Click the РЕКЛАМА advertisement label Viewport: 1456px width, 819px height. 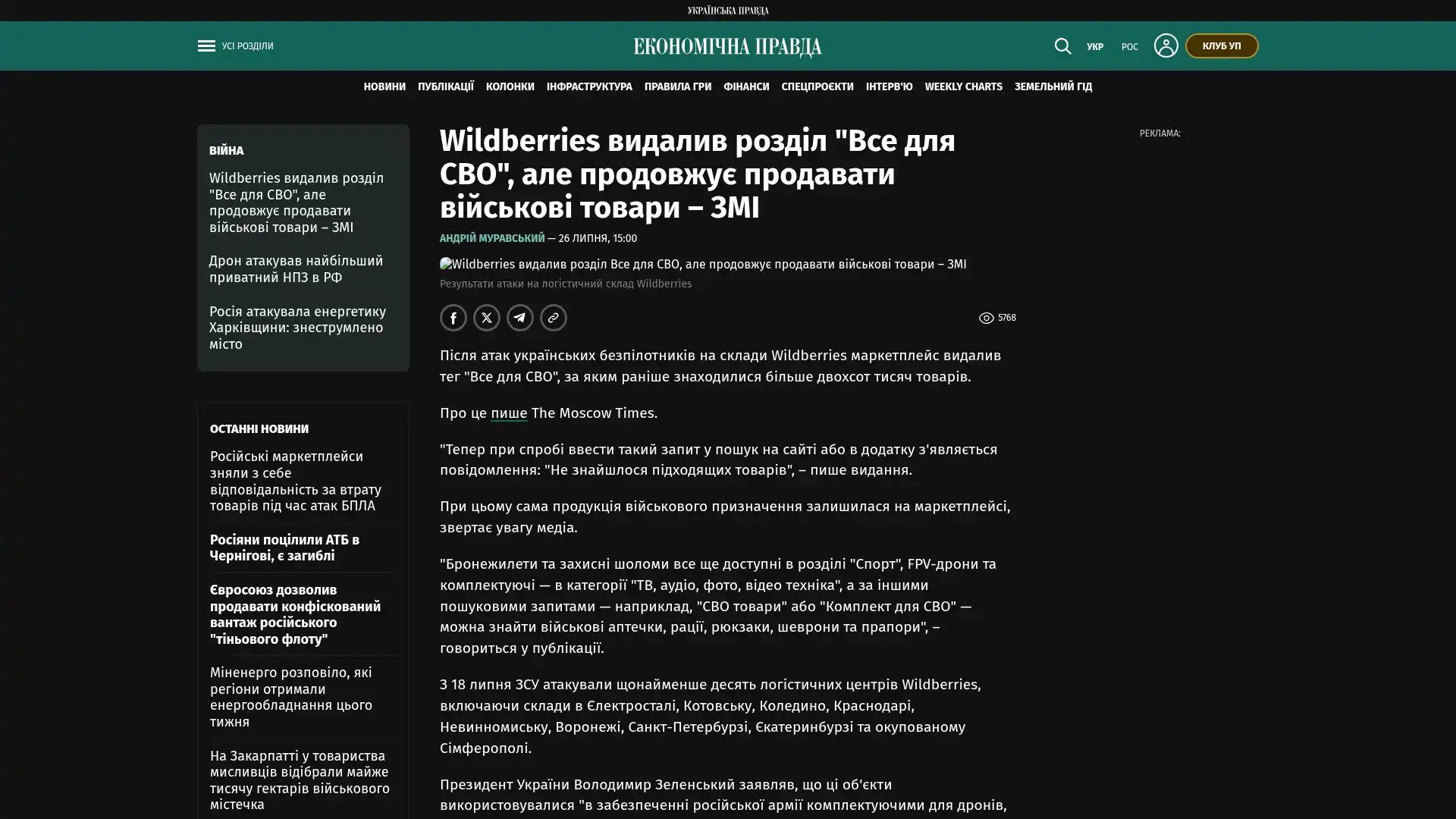click(x=1159, y=133)
